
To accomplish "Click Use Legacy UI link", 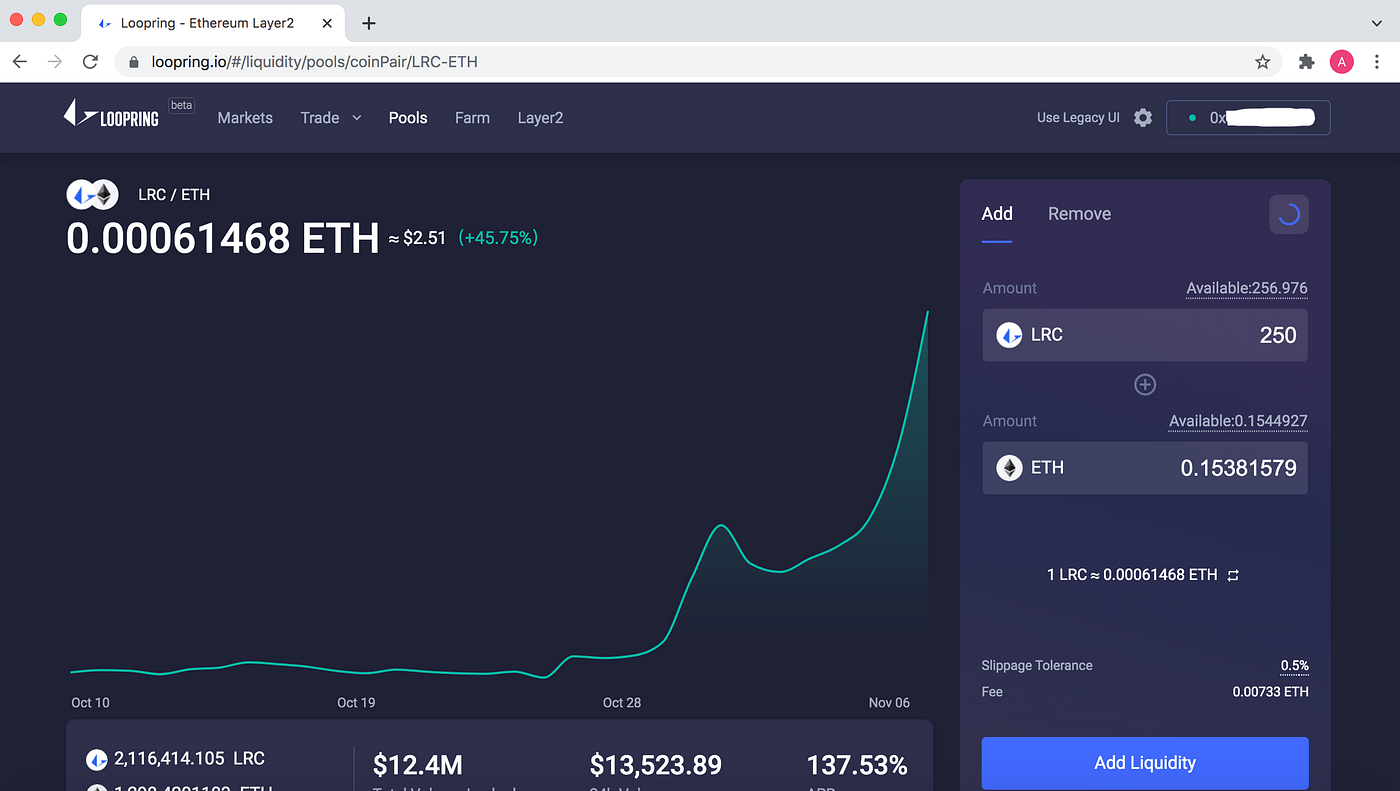I will tap(1078, 118).
